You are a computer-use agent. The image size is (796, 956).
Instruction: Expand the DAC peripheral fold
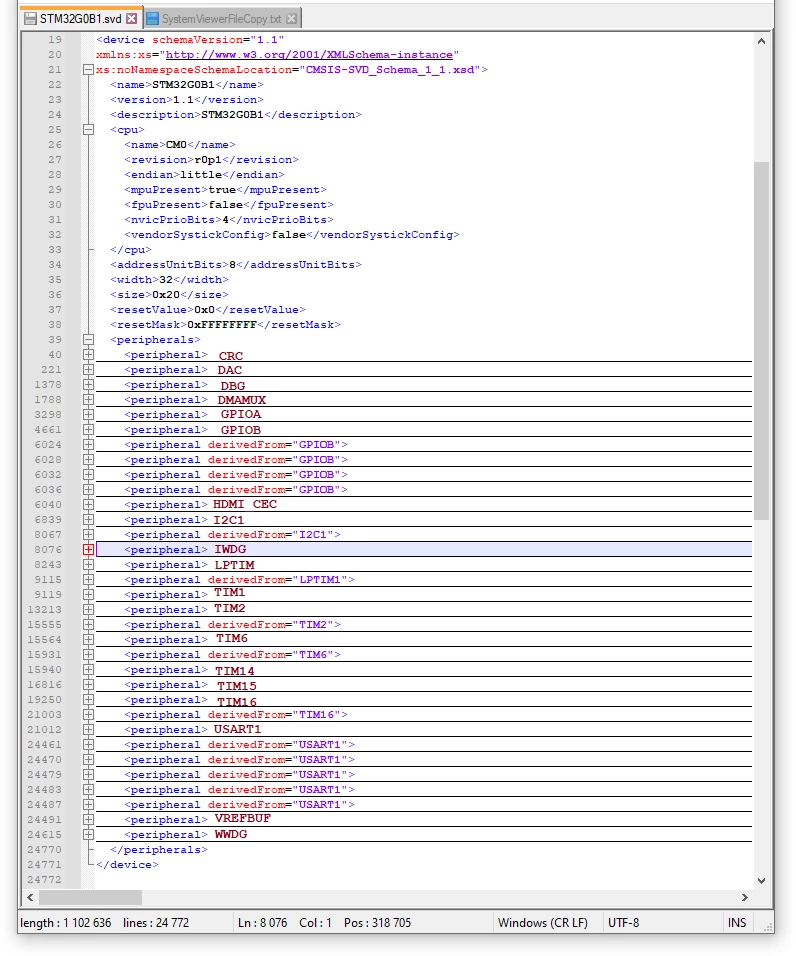pos(88,369)
